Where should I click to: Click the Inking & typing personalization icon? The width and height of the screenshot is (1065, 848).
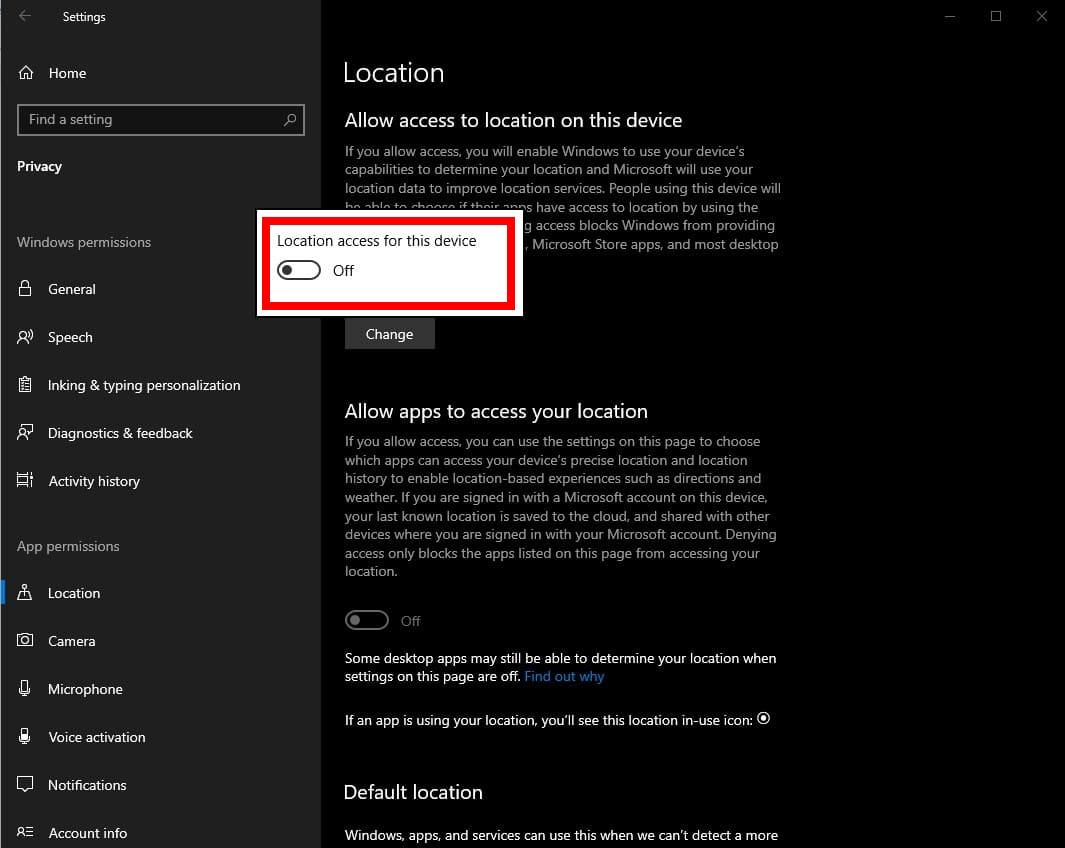[26, 385]
